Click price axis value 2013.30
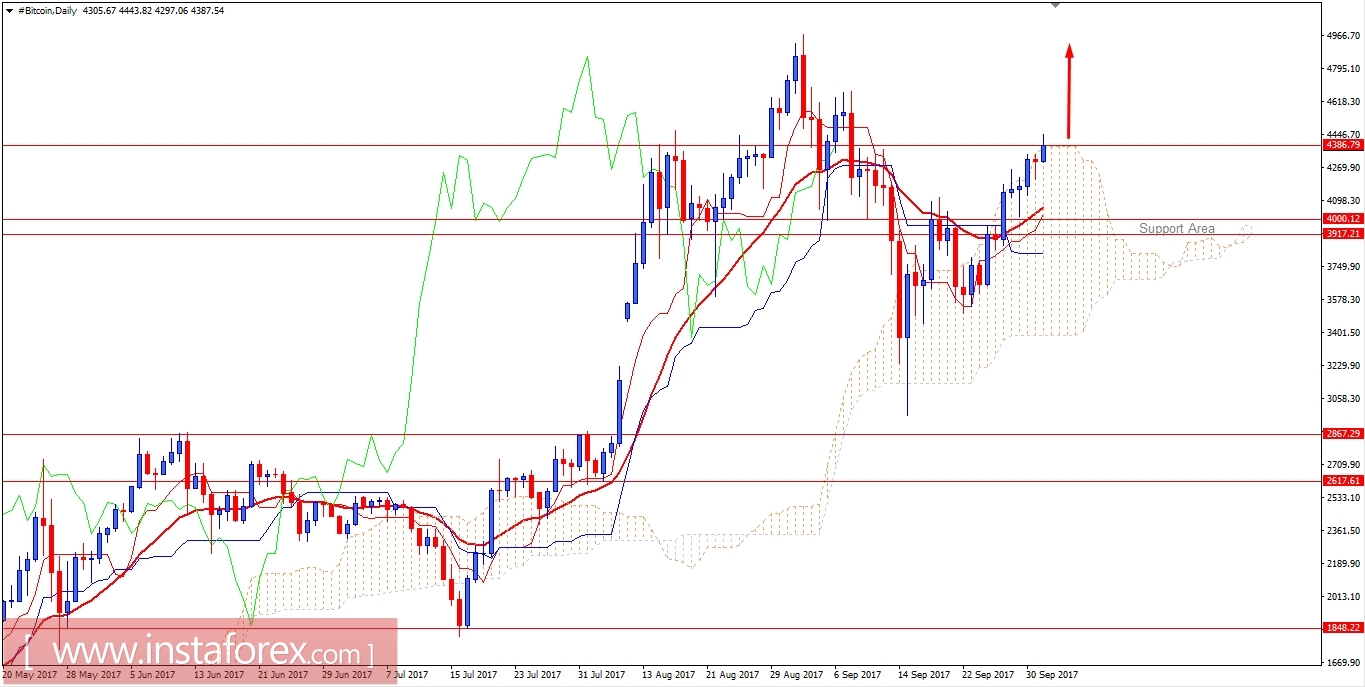1365x687 pixels. [x=1343, y=597]
